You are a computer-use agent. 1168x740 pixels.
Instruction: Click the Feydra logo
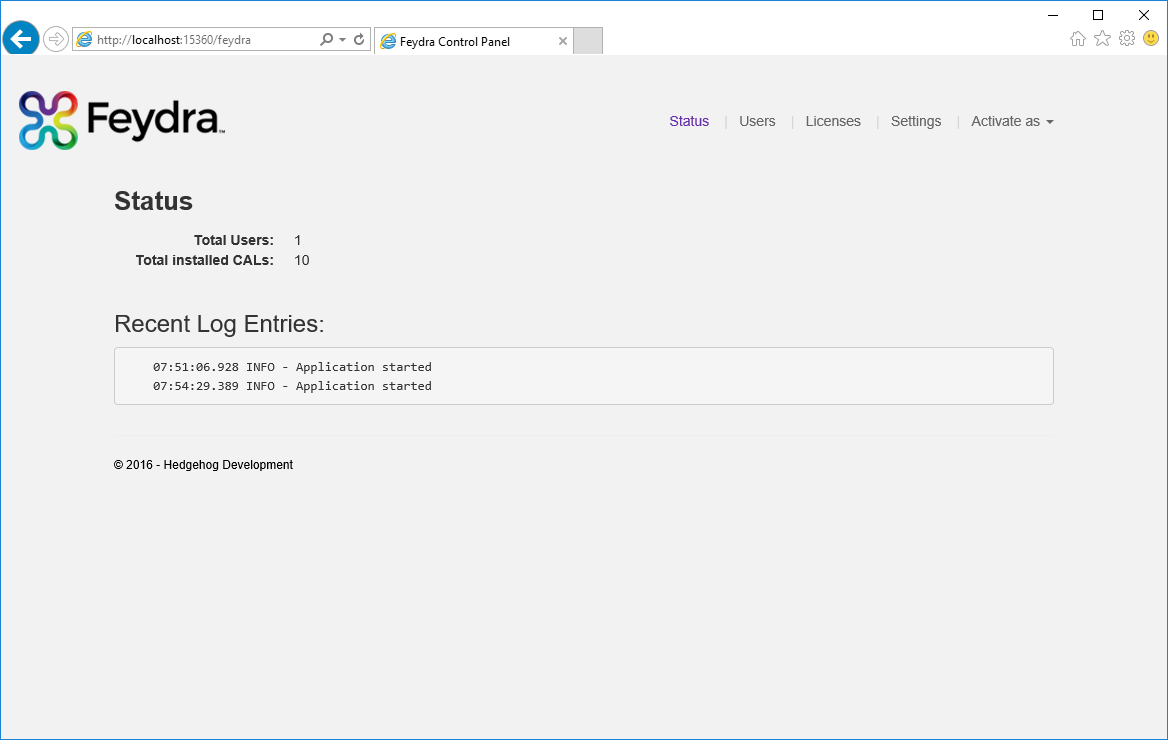click(121, 121)
